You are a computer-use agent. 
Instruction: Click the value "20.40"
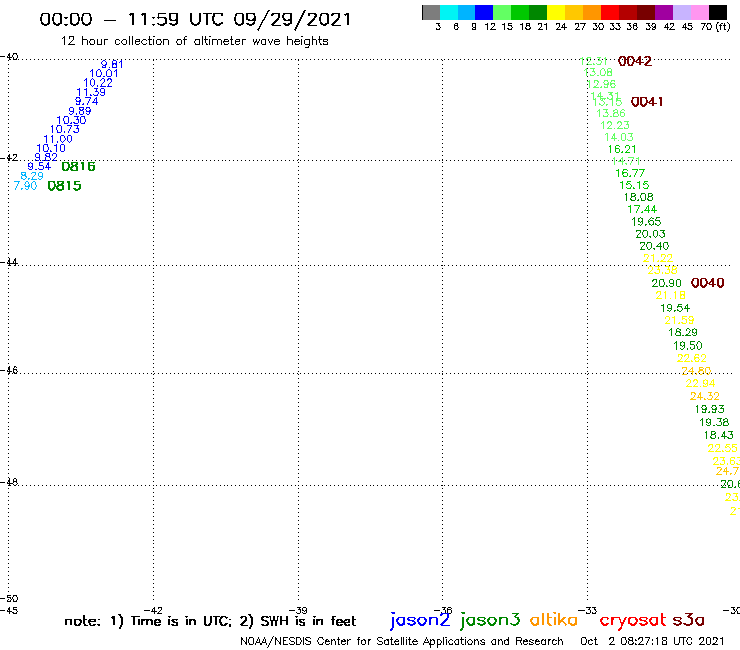point(654,246)
